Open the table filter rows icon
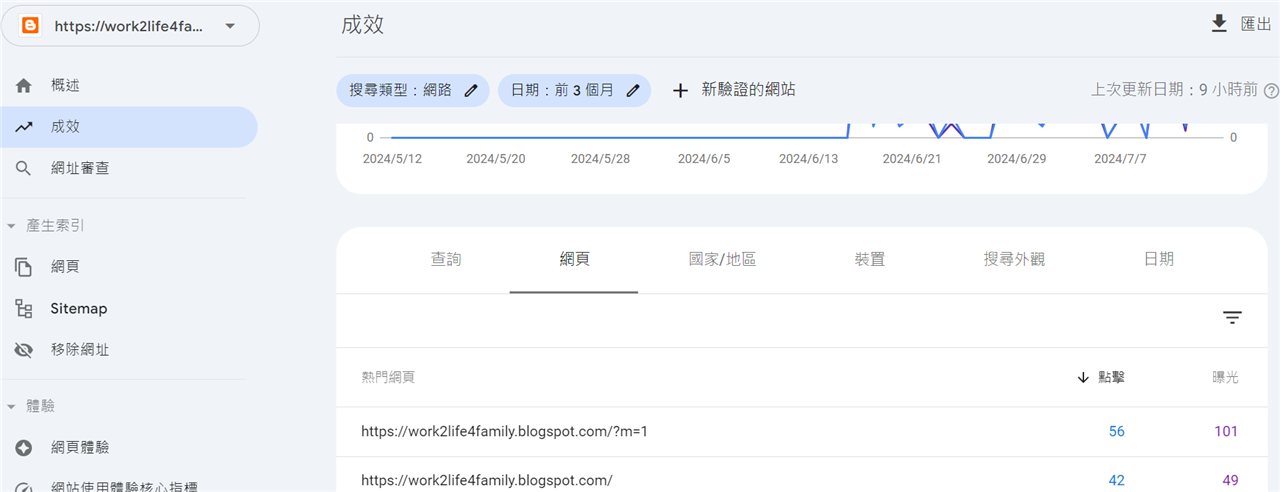Viewport: 1280px width, 492px height. tap(1232, 318)
